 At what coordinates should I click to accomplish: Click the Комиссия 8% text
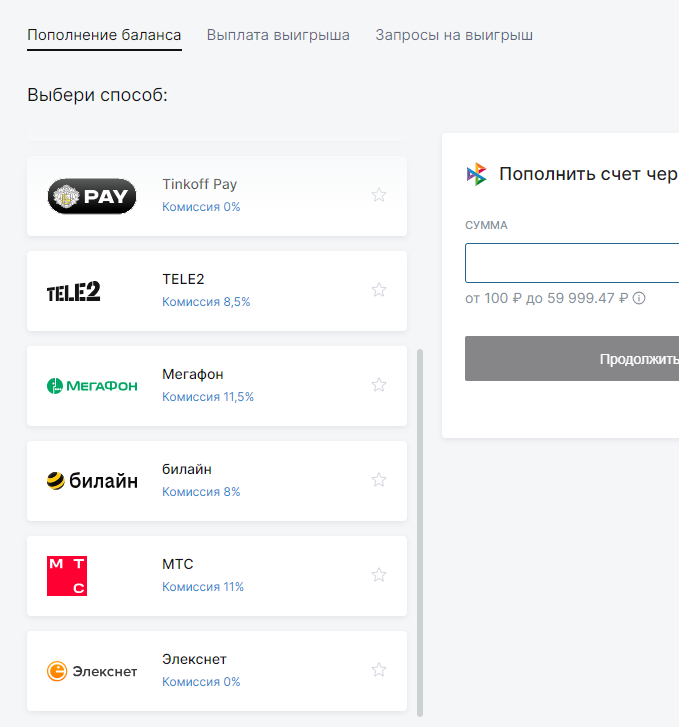click(x=201, y=492)
